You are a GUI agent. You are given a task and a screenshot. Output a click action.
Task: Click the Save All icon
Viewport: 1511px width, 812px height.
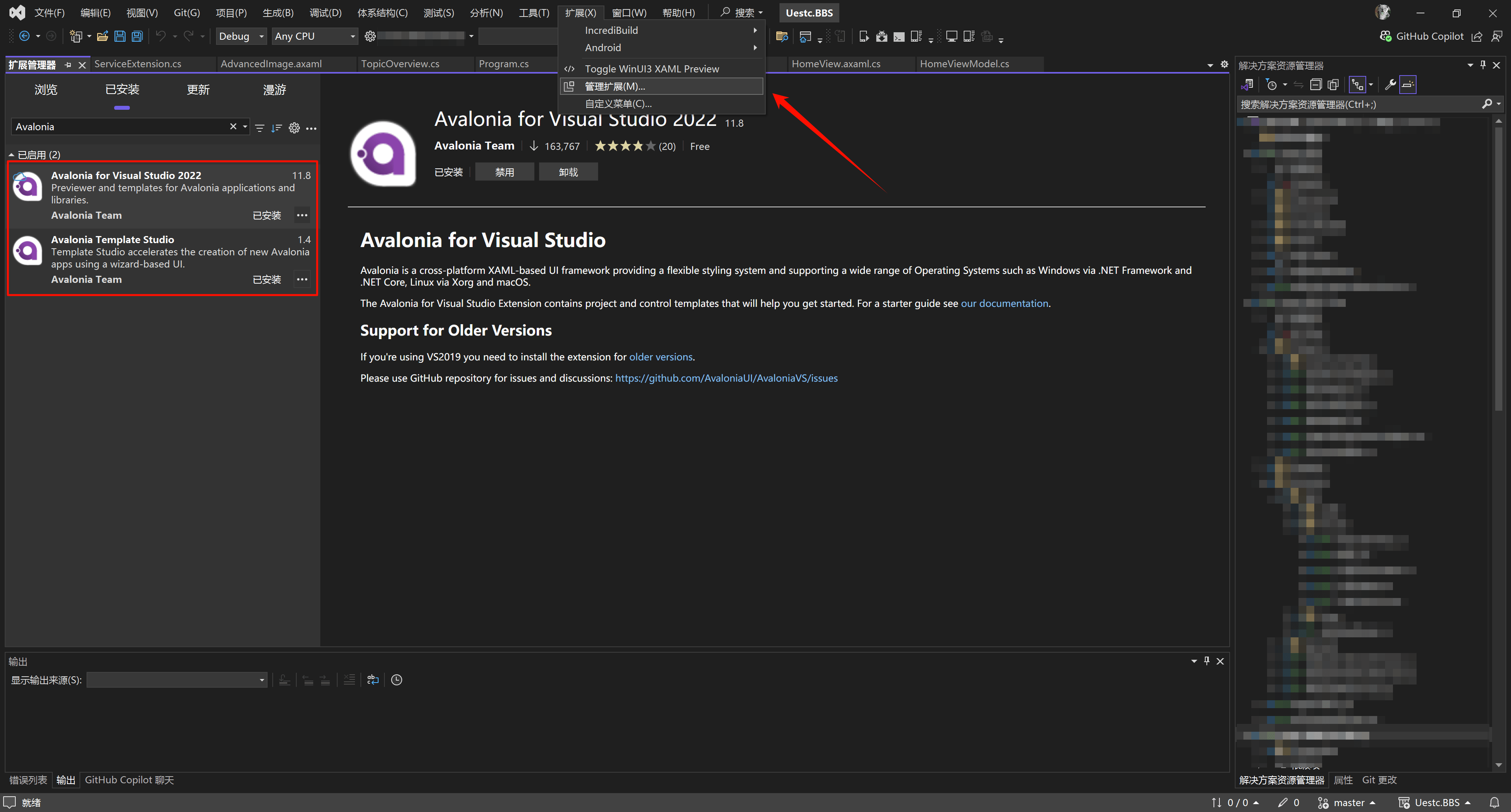click(137, 36)
